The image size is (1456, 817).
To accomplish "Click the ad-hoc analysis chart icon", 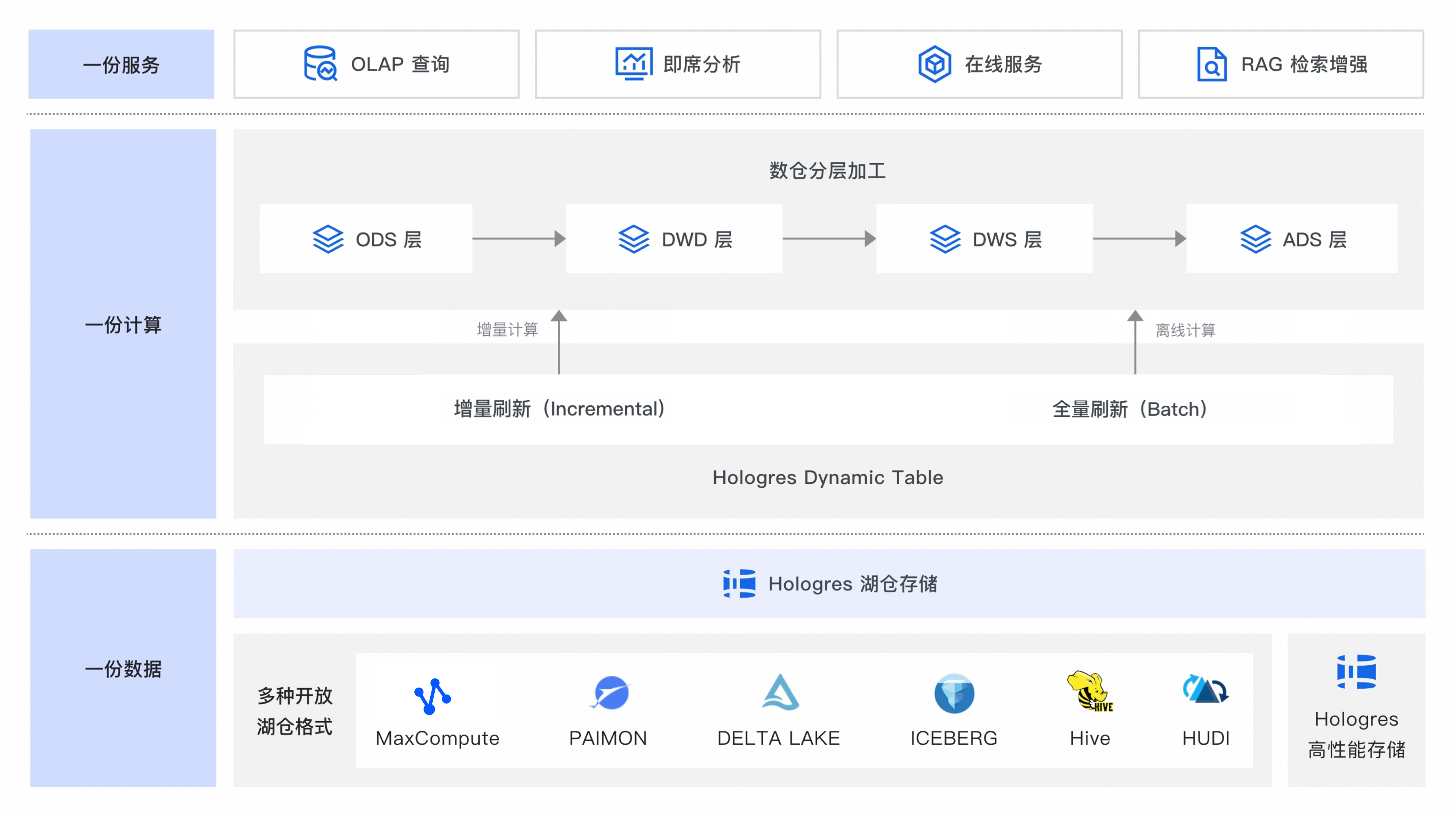I will coord(634,64).
